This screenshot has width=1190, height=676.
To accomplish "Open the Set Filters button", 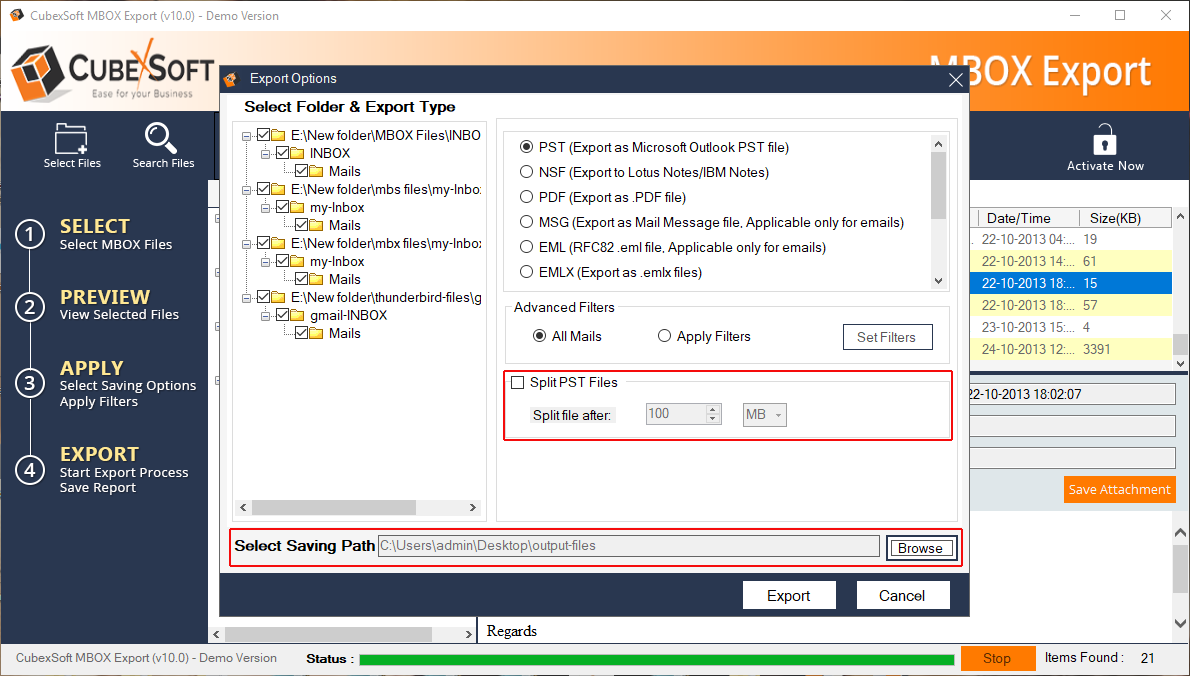I will pos(886,337).
